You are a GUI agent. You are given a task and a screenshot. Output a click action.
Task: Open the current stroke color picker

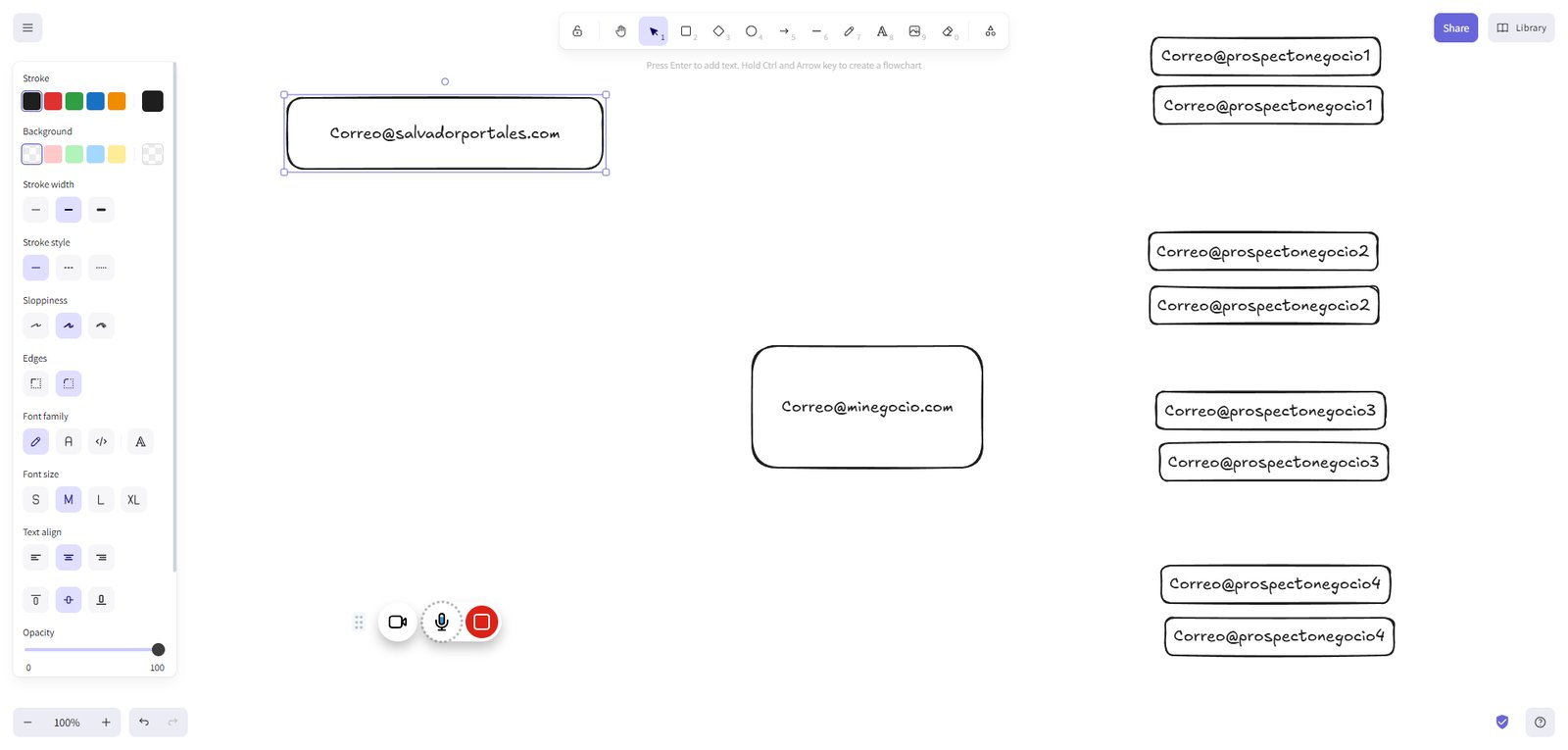click(x=153, y=101)
